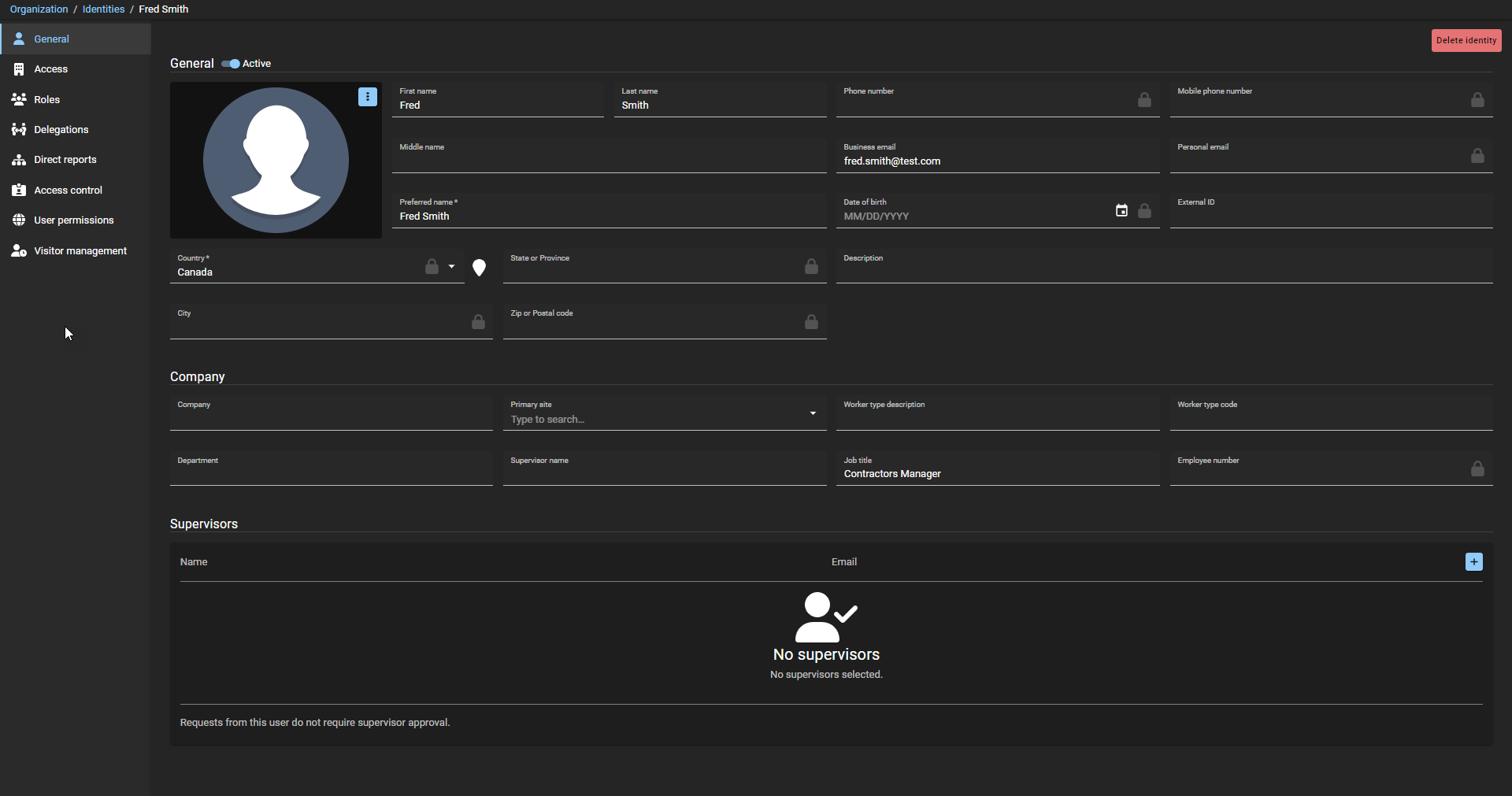The height and width of the screenshot is (796, 1512).
Task: Click the 'No supervisors selected.' text
Action: [826, 675]
